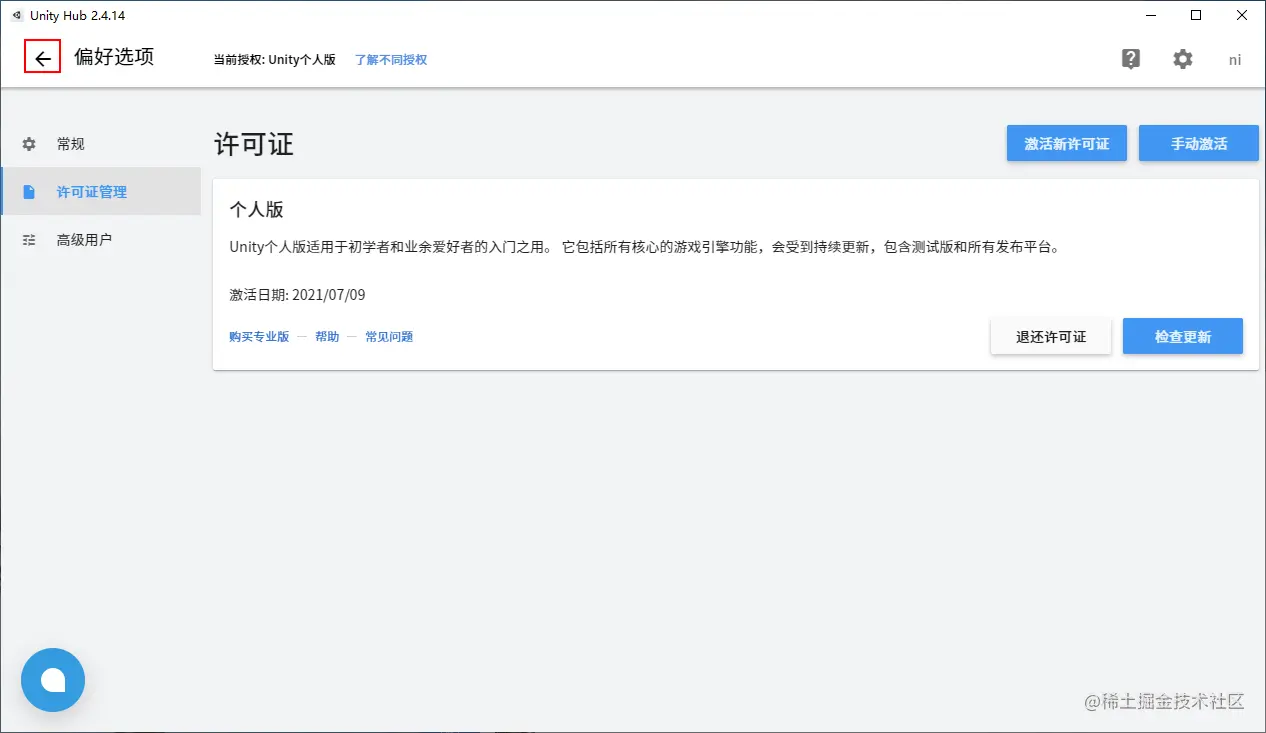Minimize the Unity Hub window

(x=1150, y=15)
